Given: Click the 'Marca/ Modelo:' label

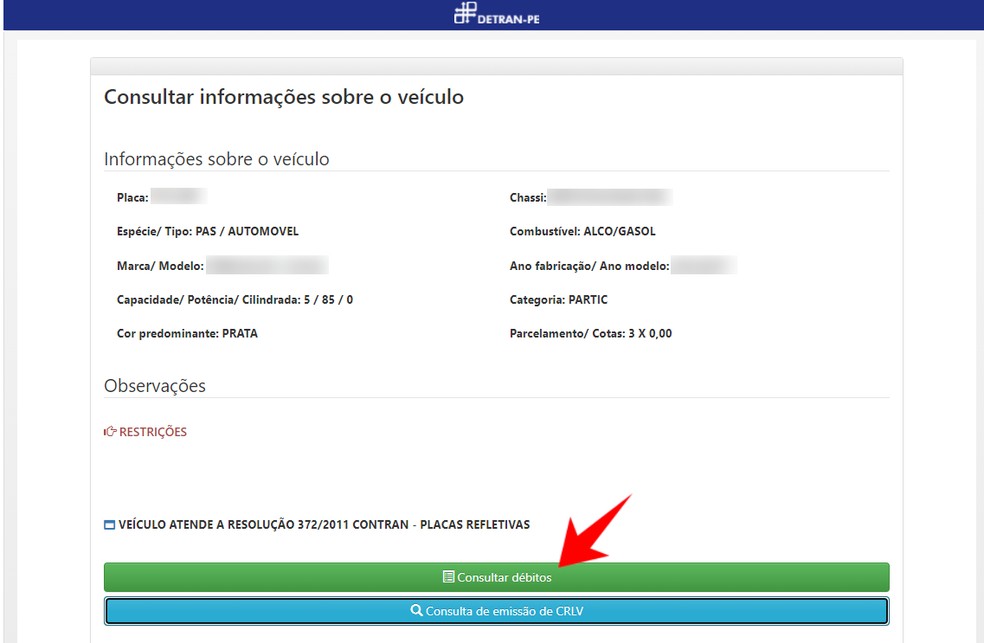Looking at the screenshot, I should [160, 266].
